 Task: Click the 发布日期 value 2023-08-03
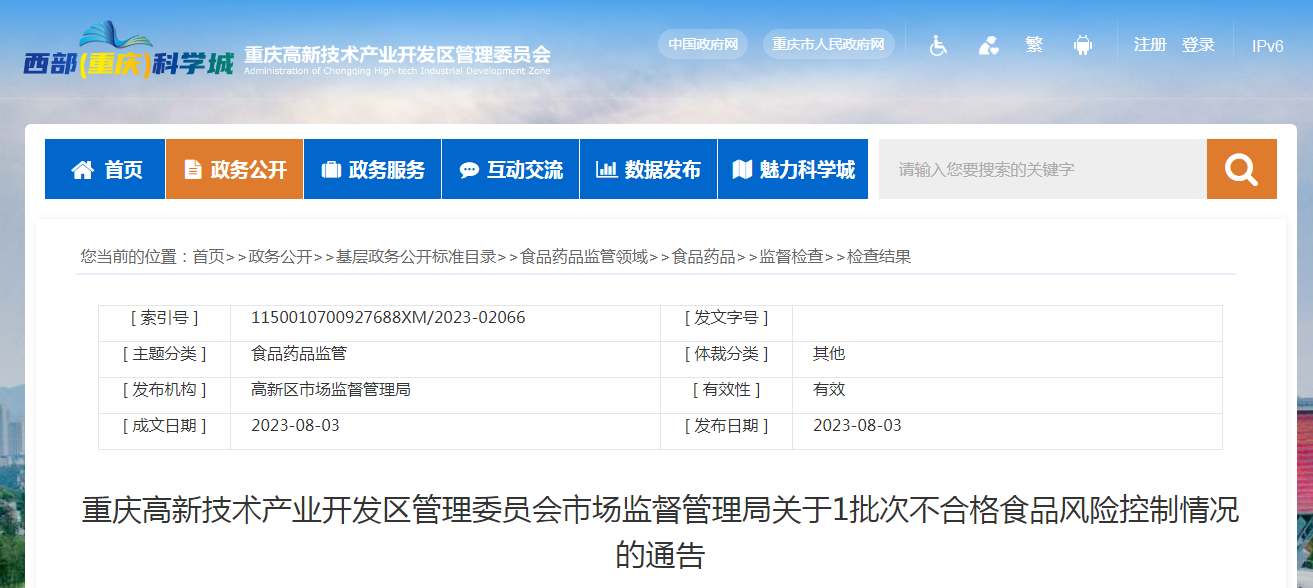(857, 426)
